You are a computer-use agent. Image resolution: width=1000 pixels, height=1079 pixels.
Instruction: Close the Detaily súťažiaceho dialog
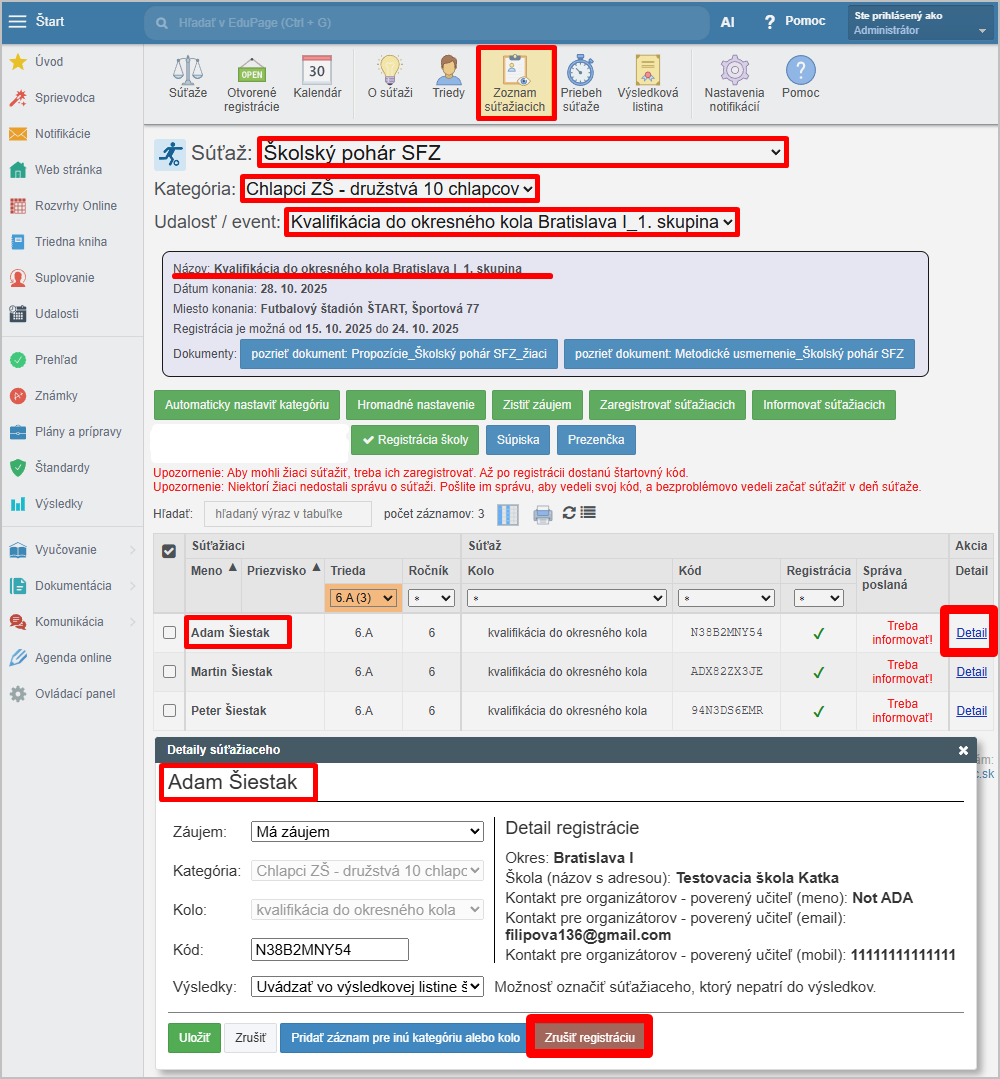click(963, 750)
